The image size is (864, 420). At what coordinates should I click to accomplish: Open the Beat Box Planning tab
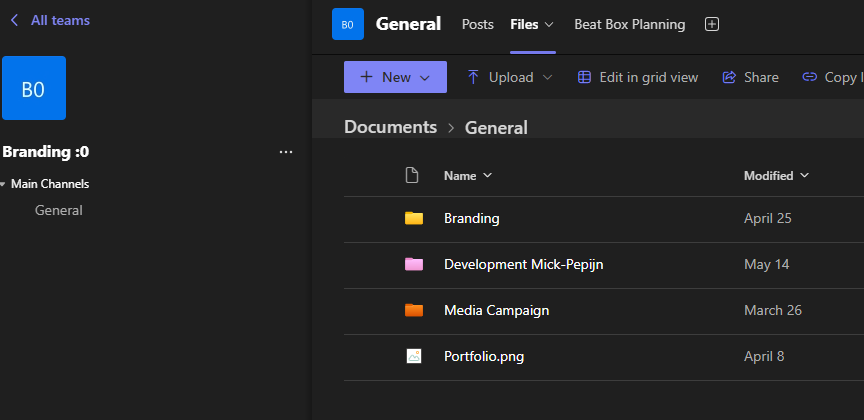[x=629, y=25]
